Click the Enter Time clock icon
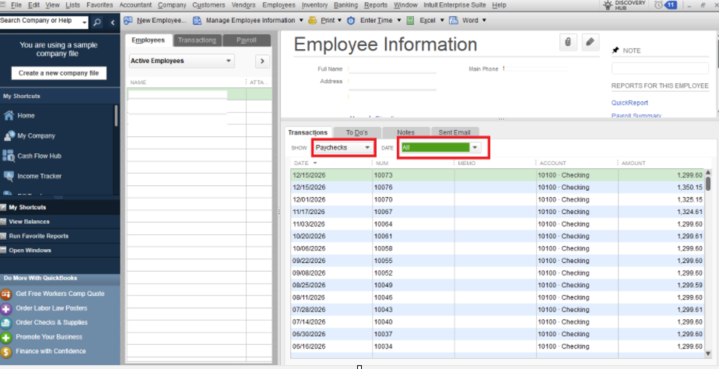The height and width of the screenshot is (369, 719). point(351,21)
